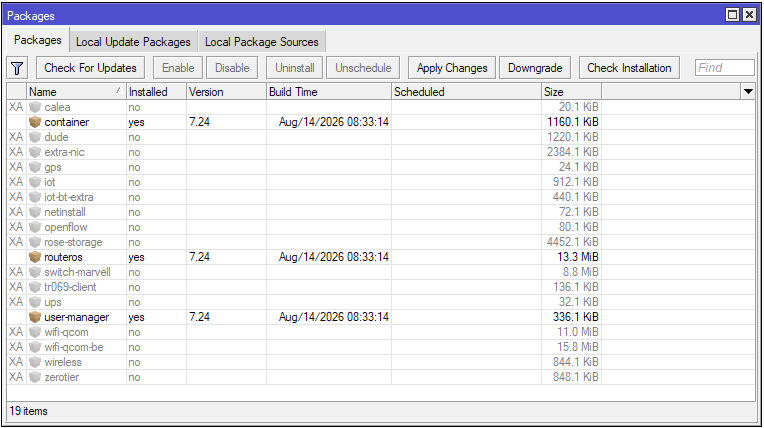Click the openflow package icon
Image resolution: width=764 pixels, height=428 pixels.
point(35,227)
